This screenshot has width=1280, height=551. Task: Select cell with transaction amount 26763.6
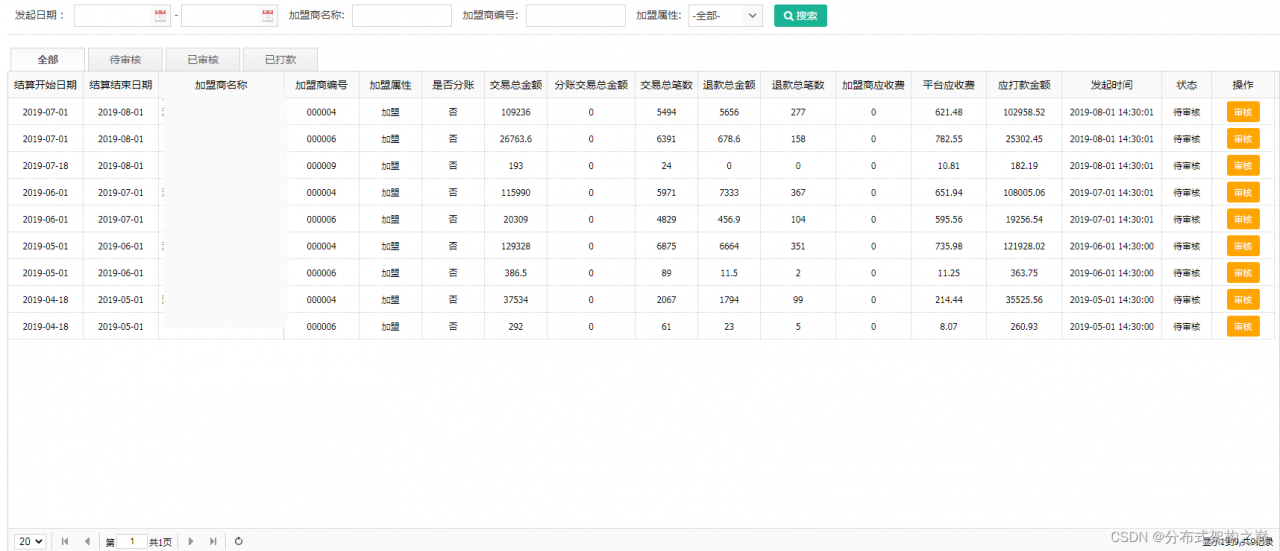point(516,139)
